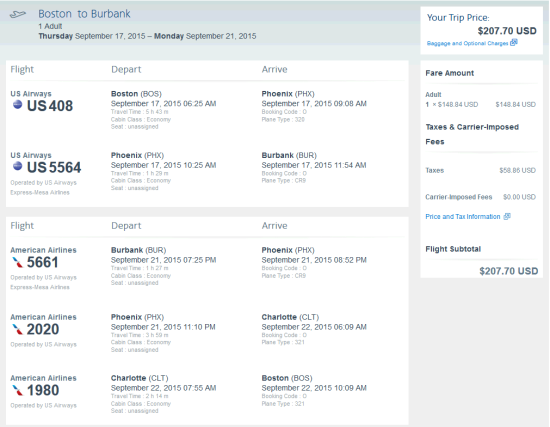550x427 pixels.
Task: Click the US Airways logo next to US 408
Action: click(x=18, y=105)
